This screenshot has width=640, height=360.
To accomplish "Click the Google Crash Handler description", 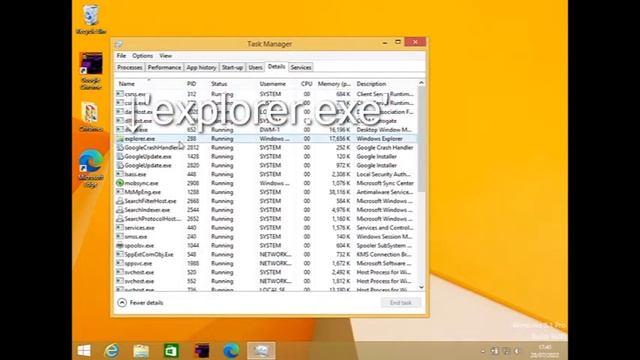I will [x=385, y=147].
